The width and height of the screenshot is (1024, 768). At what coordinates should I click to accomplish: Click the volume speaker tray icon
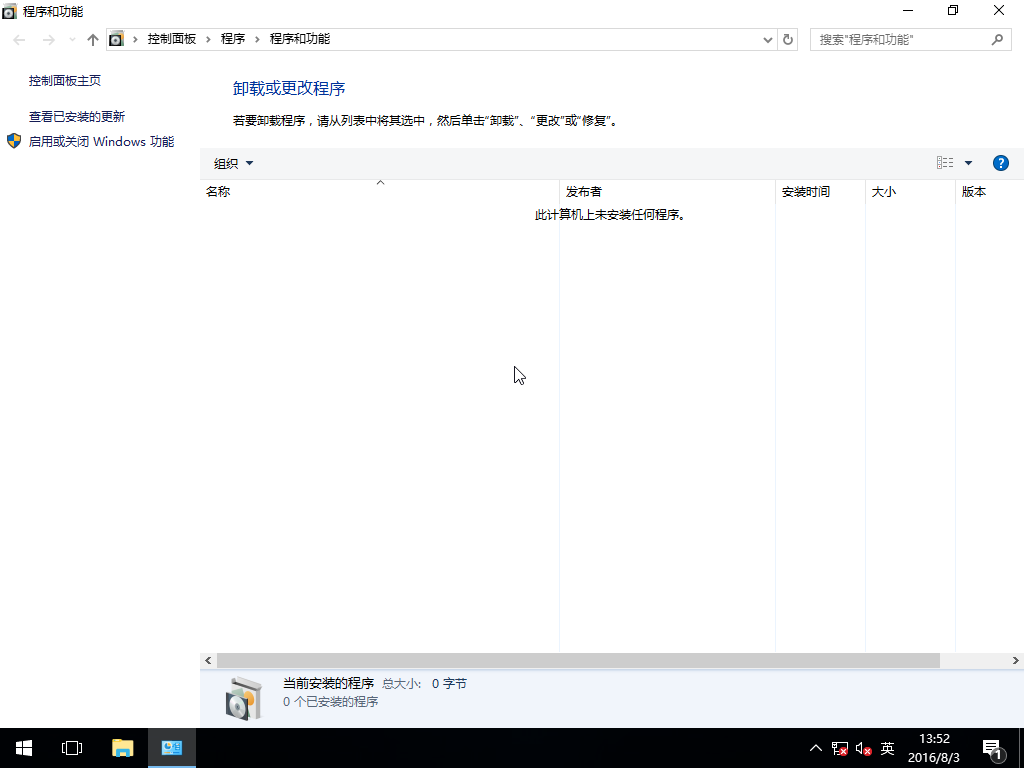[x=864, y=748]
